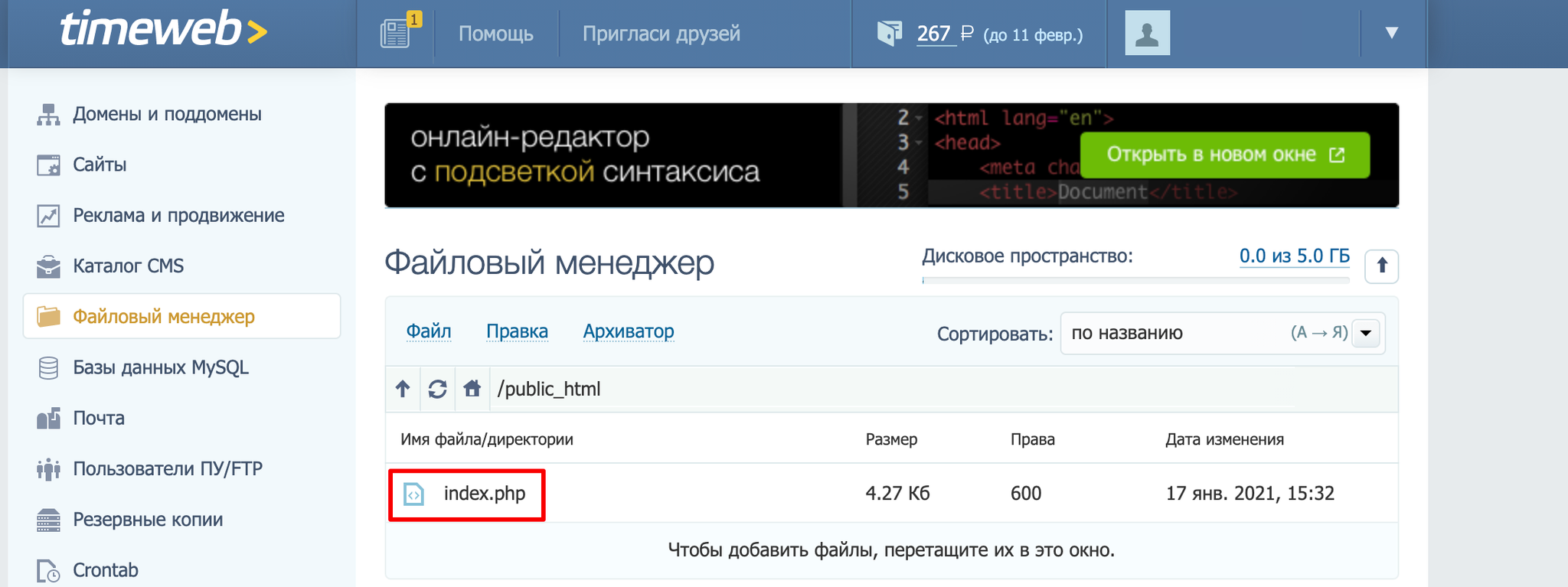Click the Домены и поддомены sidebar icon
The height and width of the screenshot is (587, 1568).
point(48,115)
